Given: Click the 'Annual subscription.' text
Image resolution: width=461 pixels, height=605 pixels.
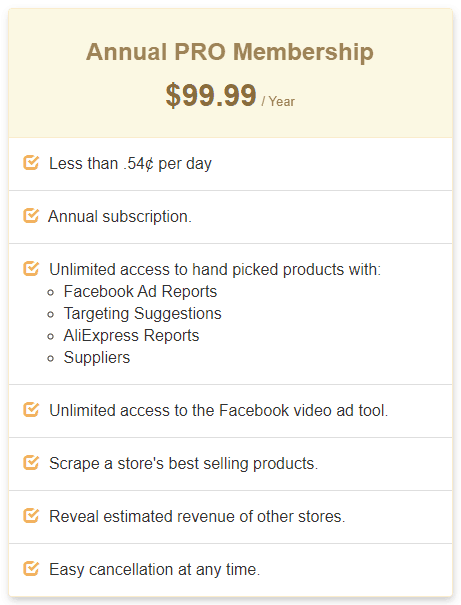Looking at the screenshot, I should [120, 216].
